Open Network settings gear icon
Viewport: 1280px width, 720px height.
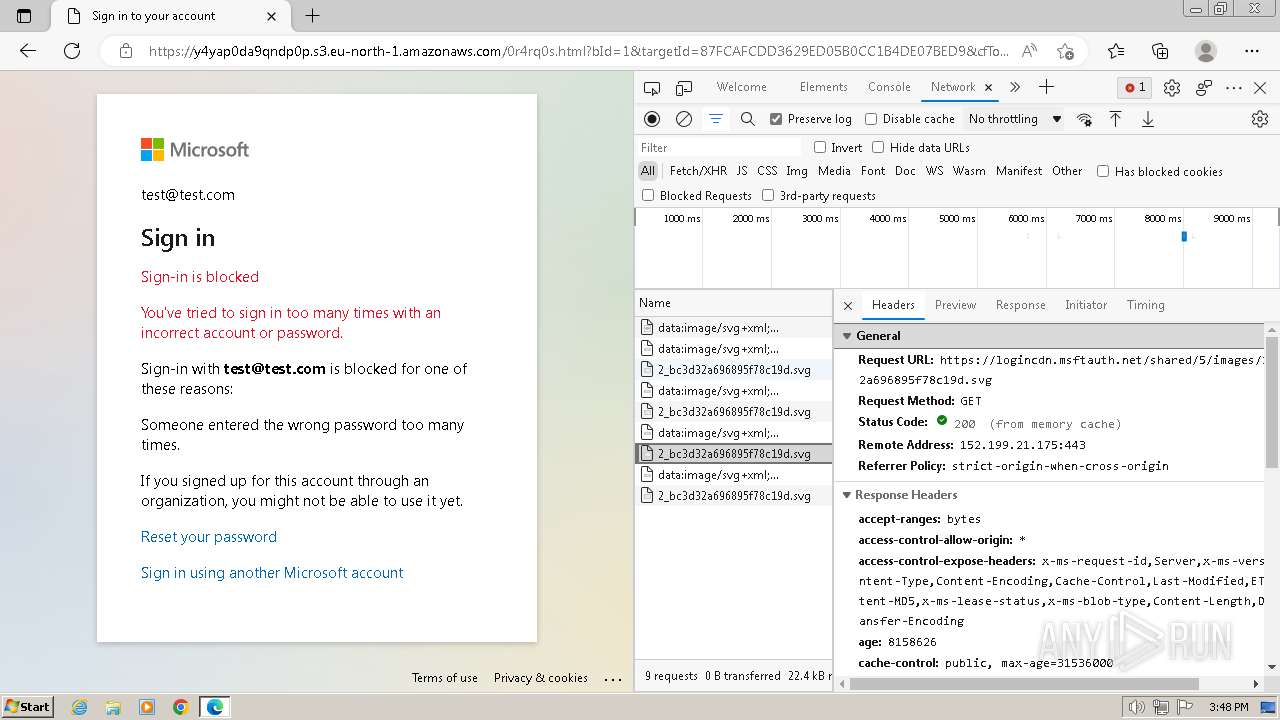coord(1260,119)
